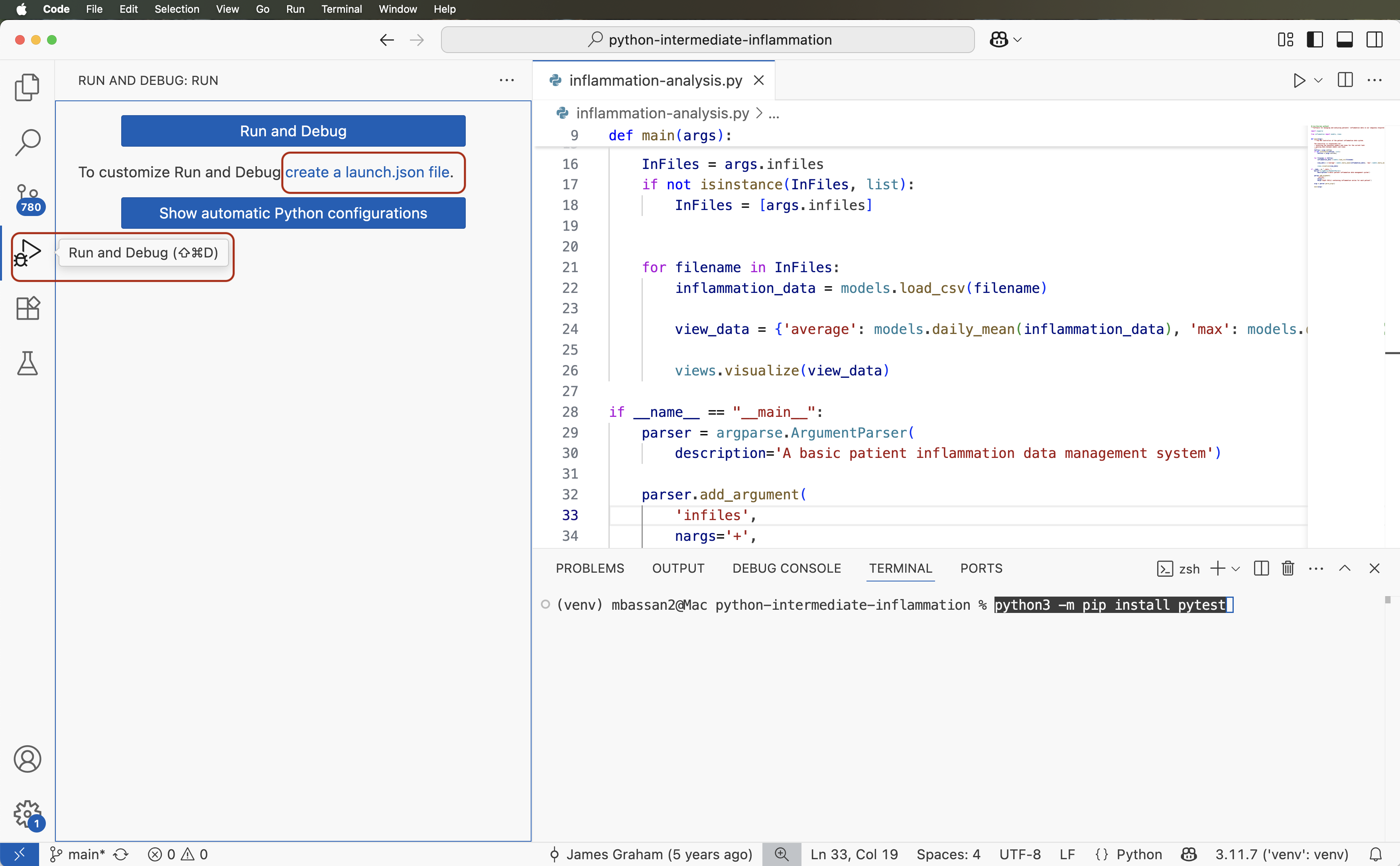Open the Search view in the activity bar
The height and width of the screenshot is (866, 1400).
(x=27, y=142)
